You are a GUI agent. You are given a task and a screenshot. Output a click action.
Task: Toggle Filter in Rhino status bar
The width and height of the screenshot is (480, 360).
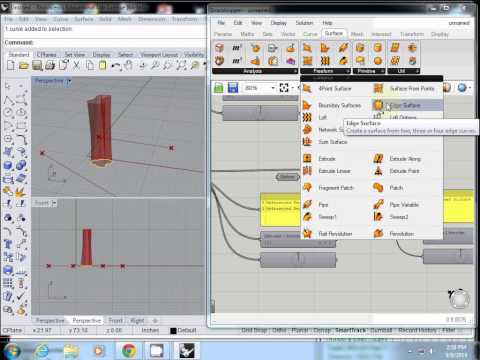(449, 330)
